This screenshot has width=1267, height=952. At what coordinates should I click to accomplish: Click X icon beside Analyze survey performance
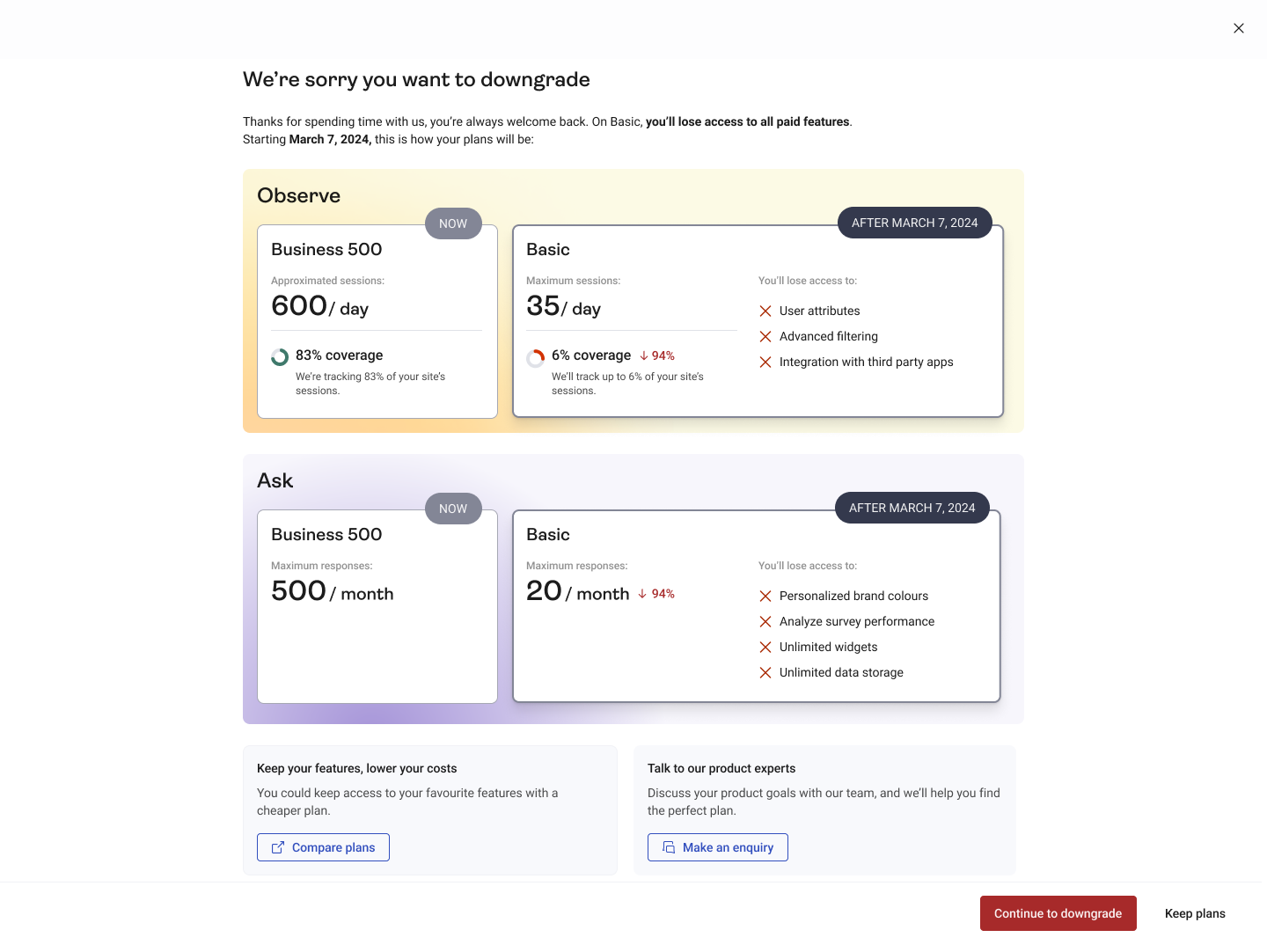(x=765, y=622)
